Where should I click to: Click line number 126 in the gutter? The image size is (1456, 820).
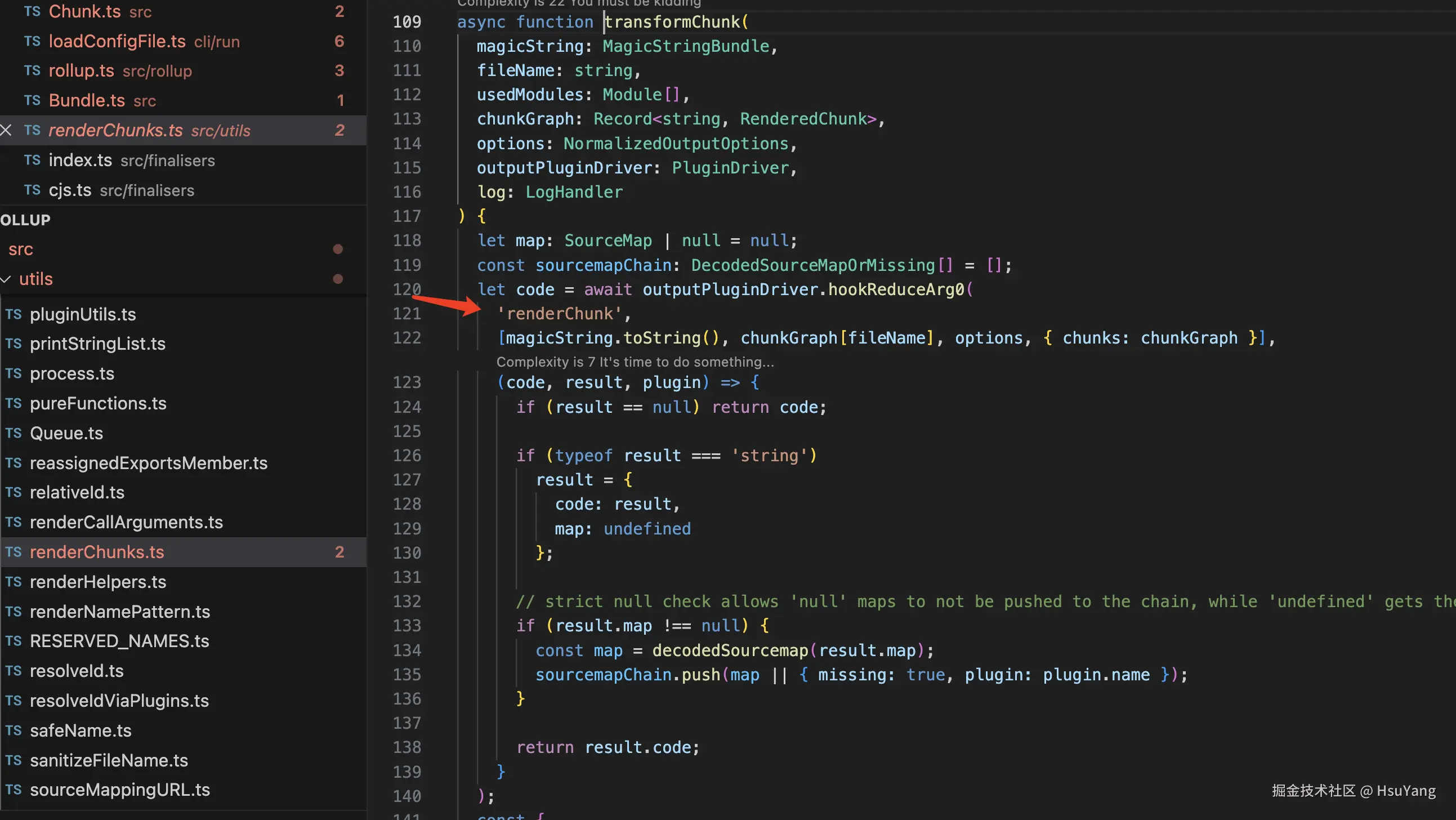pos(407,456)
